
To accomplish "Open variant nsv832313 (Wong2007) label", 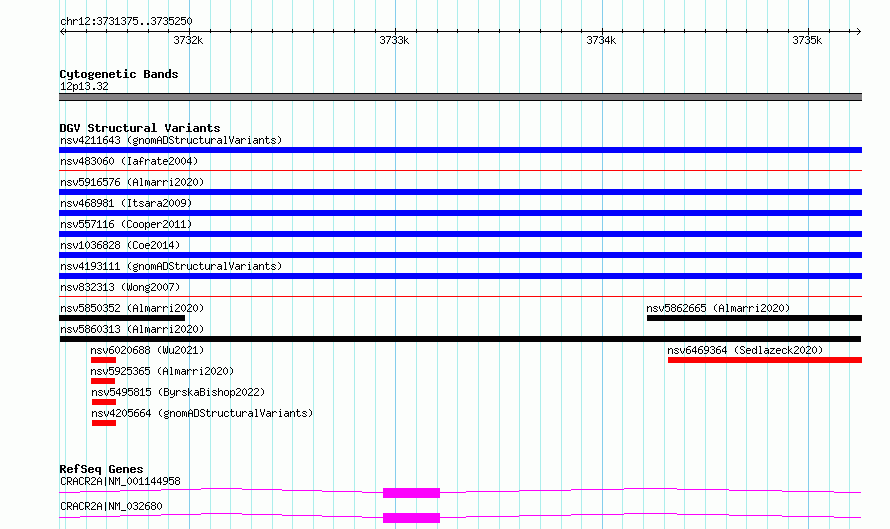I will [120, 287].
